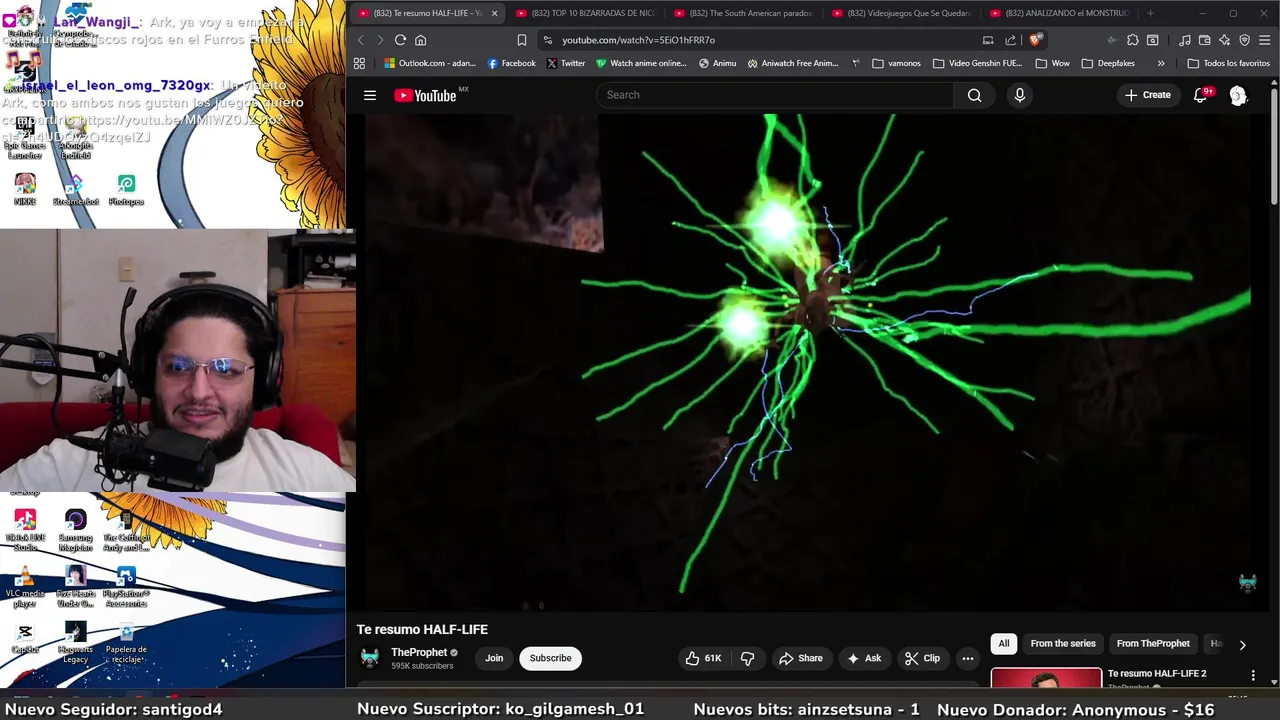Open the Brave wallet icon

pyautogui.click(x=1205, y=40)
